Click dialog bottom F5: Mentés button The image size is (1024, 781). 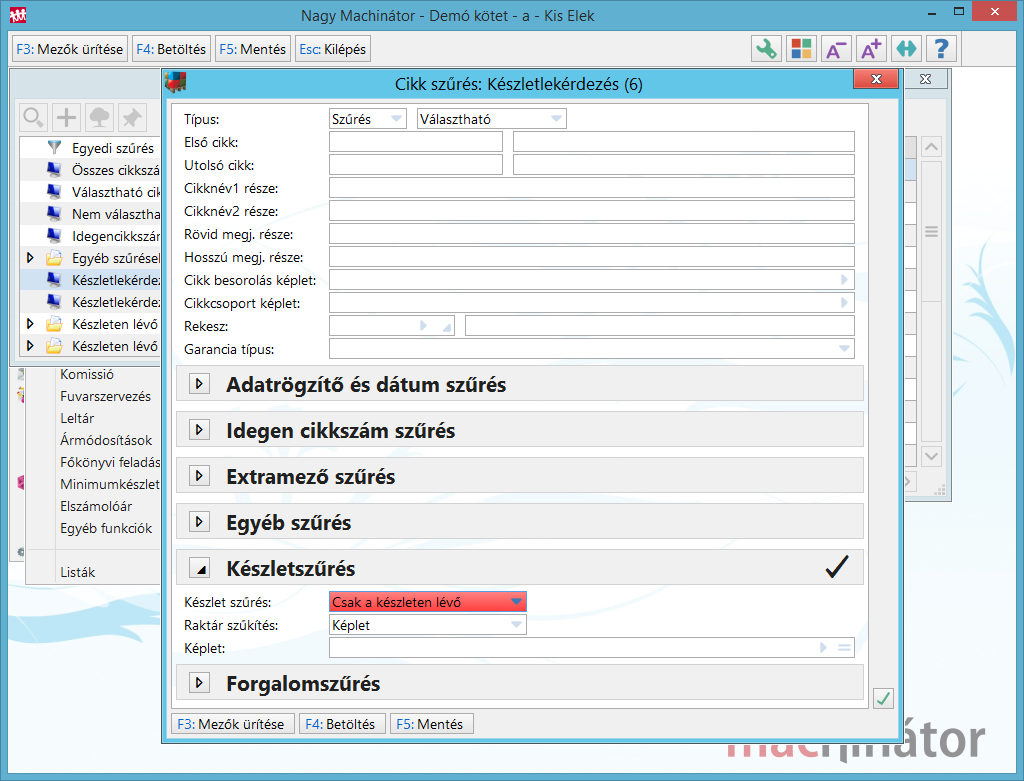pos(430,724)
